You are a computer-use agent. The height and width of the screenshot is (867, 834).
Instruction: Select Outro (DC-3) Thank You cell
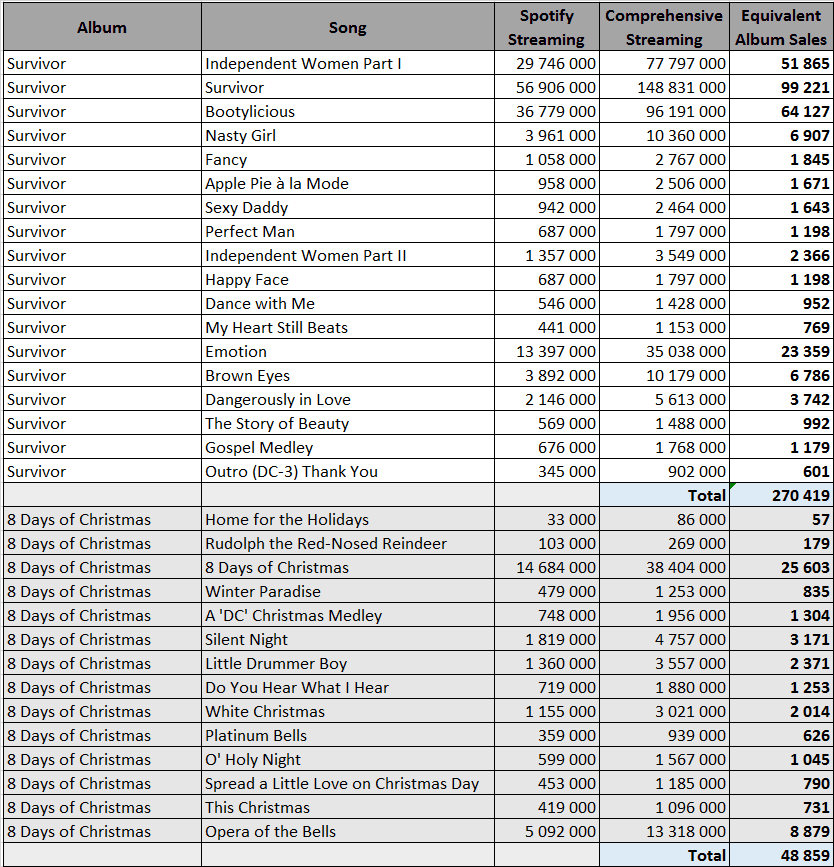(348, 471)
